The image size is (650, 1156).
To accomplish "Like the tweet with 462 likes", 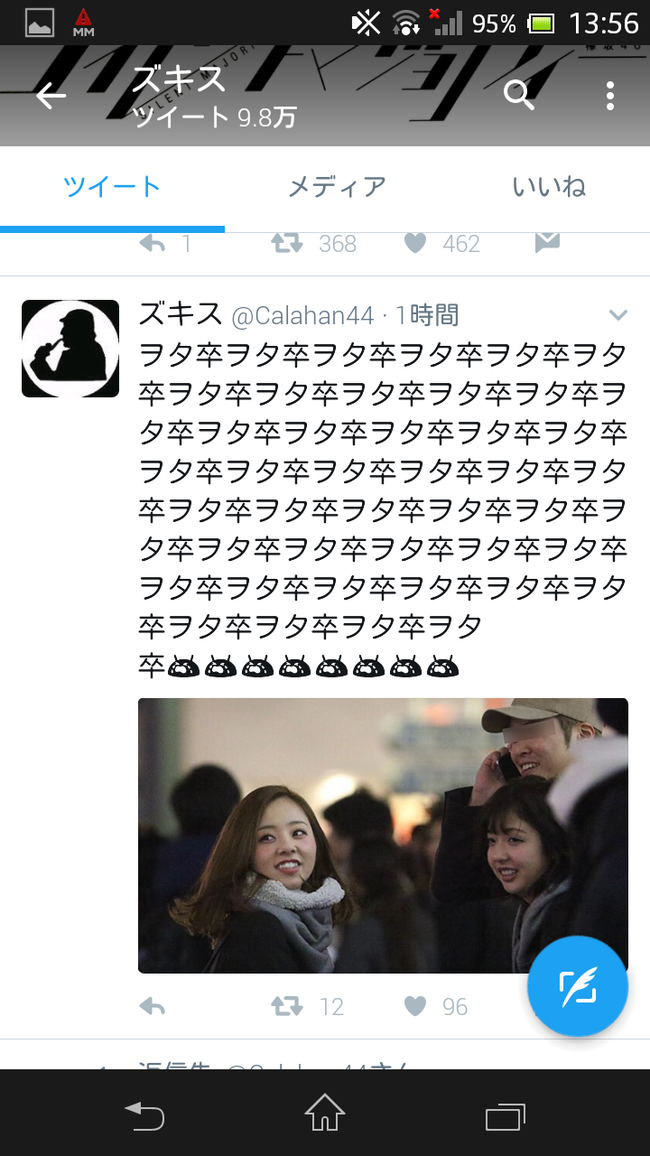I will pyautogui.click(x=416, y=243).
